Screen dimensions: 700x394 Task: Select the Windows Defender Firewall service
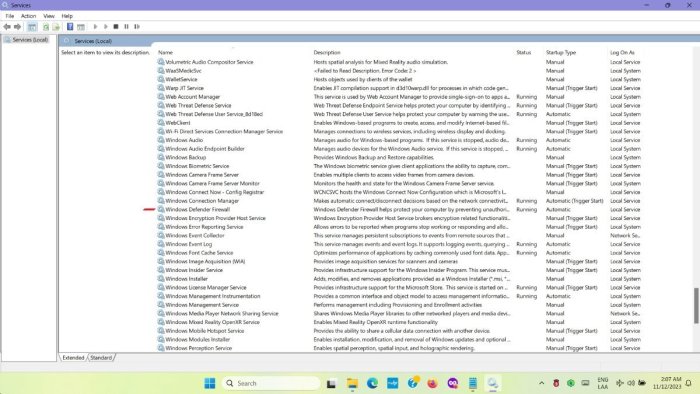pos(197,209)
